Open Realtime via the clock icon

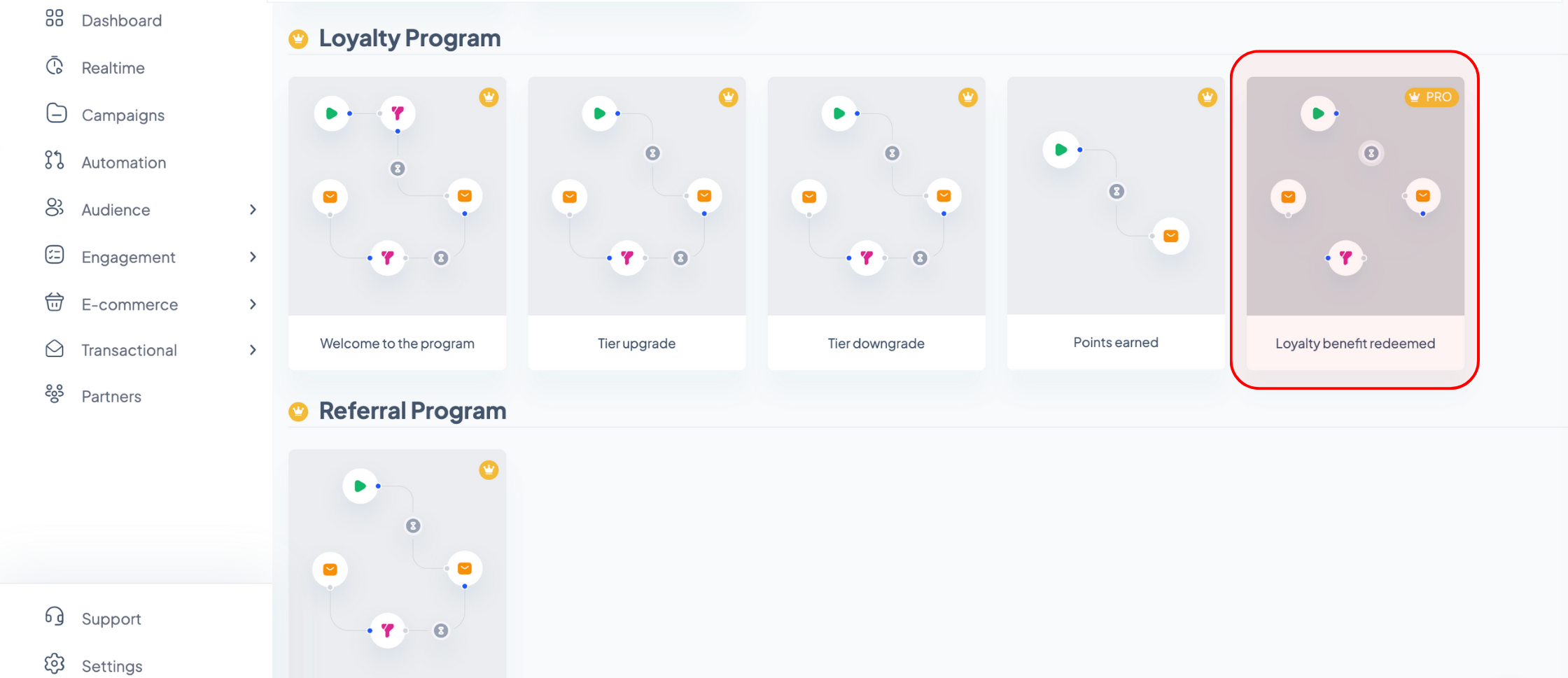[55, 66]
